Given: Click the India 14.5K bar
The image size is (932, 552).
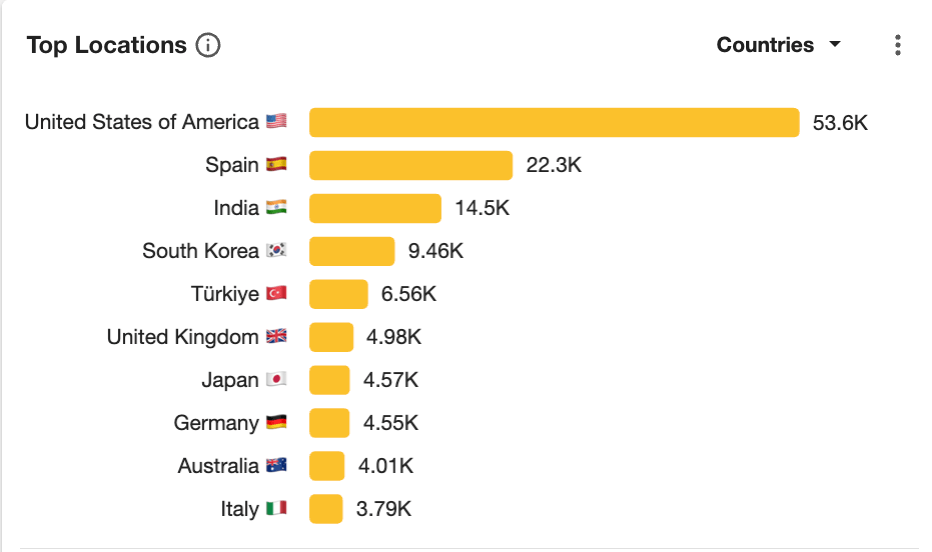Looking at the screenshot, I should pyautogui.click(x=375, y=208).
